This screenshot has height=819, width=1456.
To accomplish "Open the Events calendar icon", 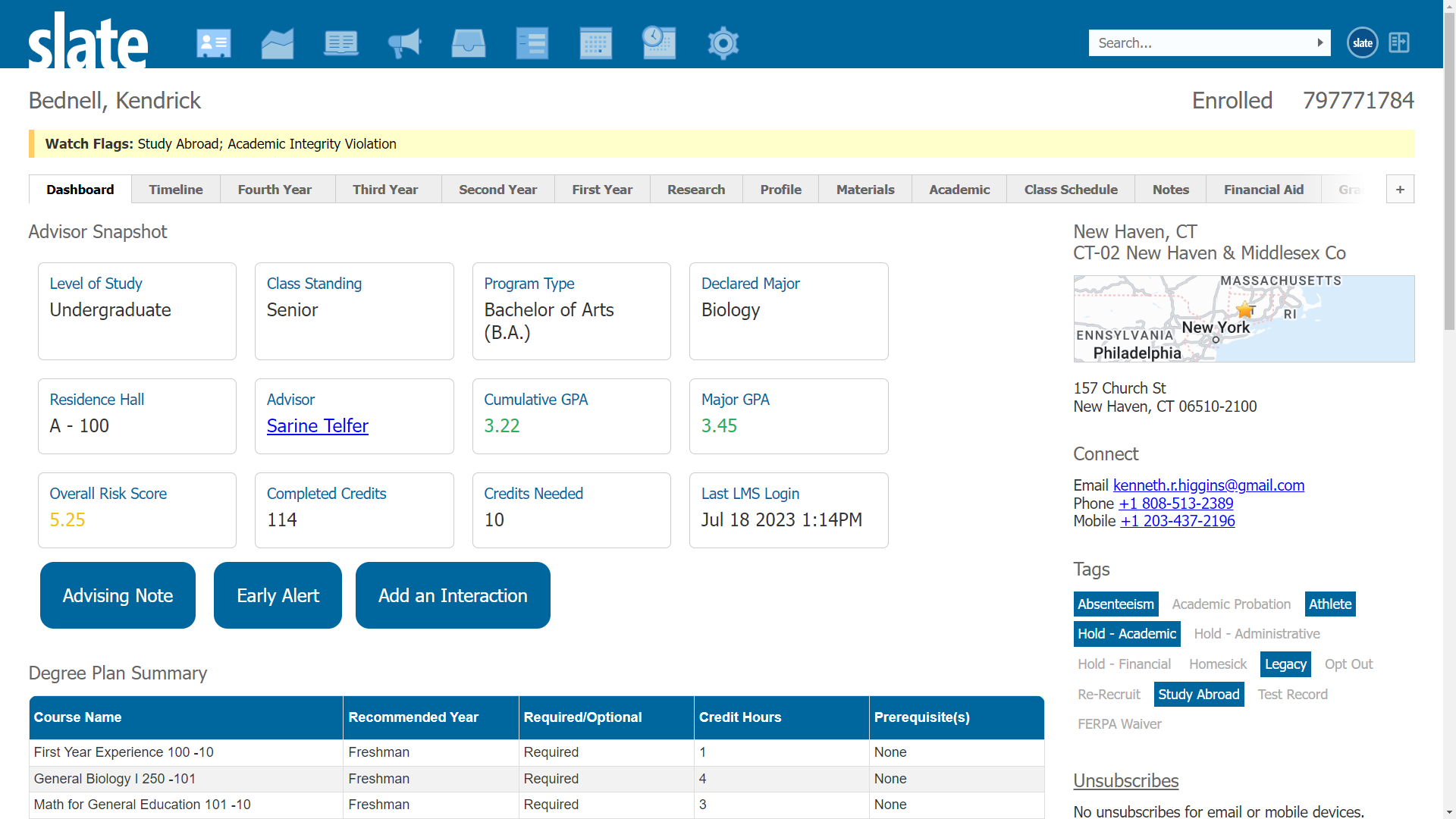I will coord(596,43).
